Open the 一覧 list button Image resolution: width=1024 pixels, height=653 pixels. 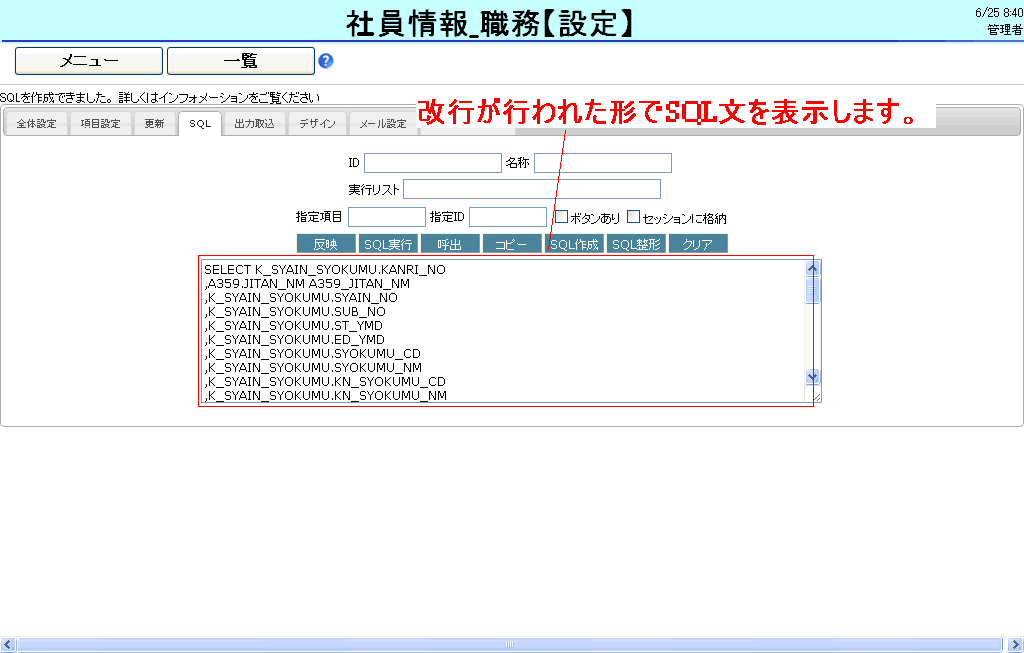pyautogui.click(x=240, y=61)
